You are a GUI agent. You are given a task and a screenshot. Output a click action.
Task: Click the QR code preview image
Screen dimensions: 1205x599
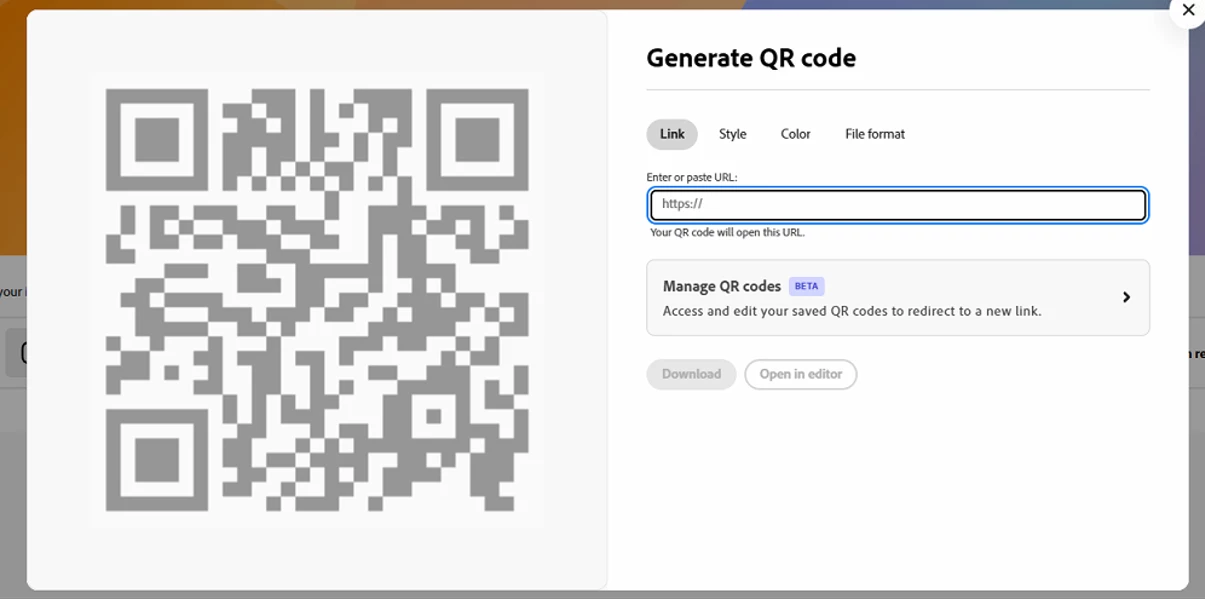[317, 300]
